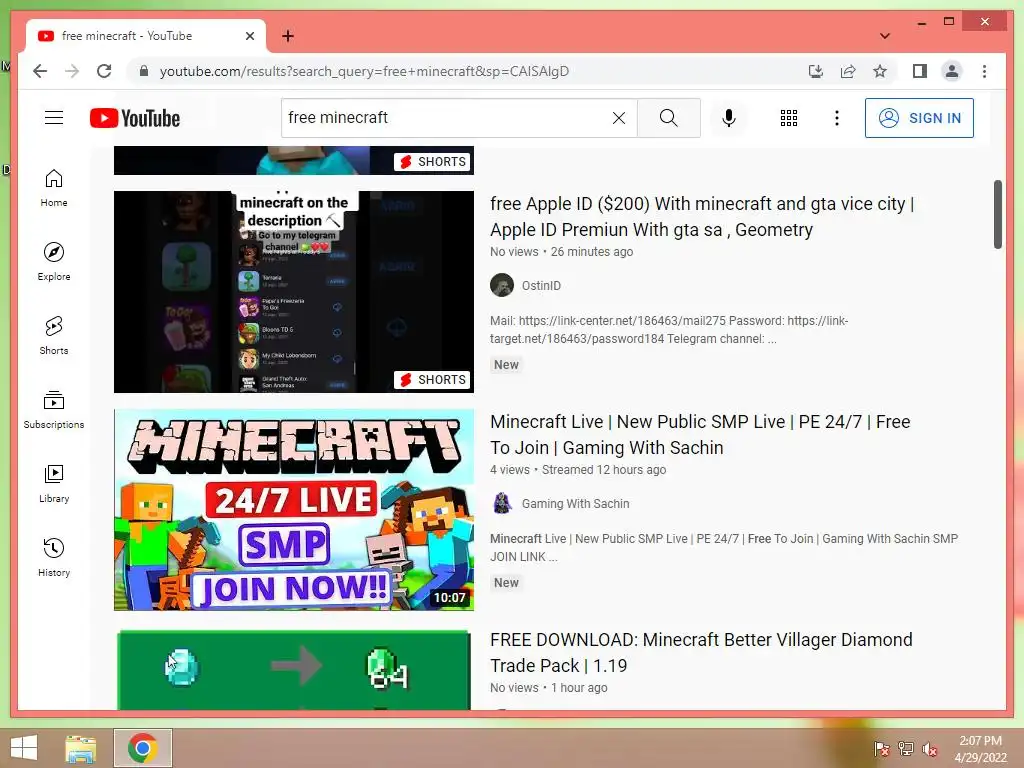Viewport: 1024px width, 768px height.
Task: Open the Apple ID shorts video thumbnail
Action: [x=294, y=292]
